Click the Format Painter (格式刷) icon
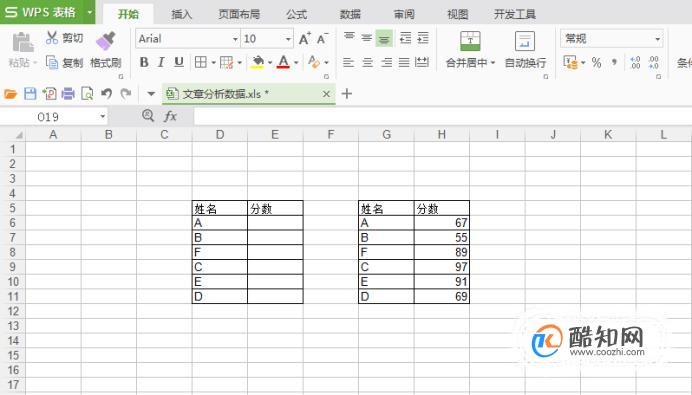 105,41
